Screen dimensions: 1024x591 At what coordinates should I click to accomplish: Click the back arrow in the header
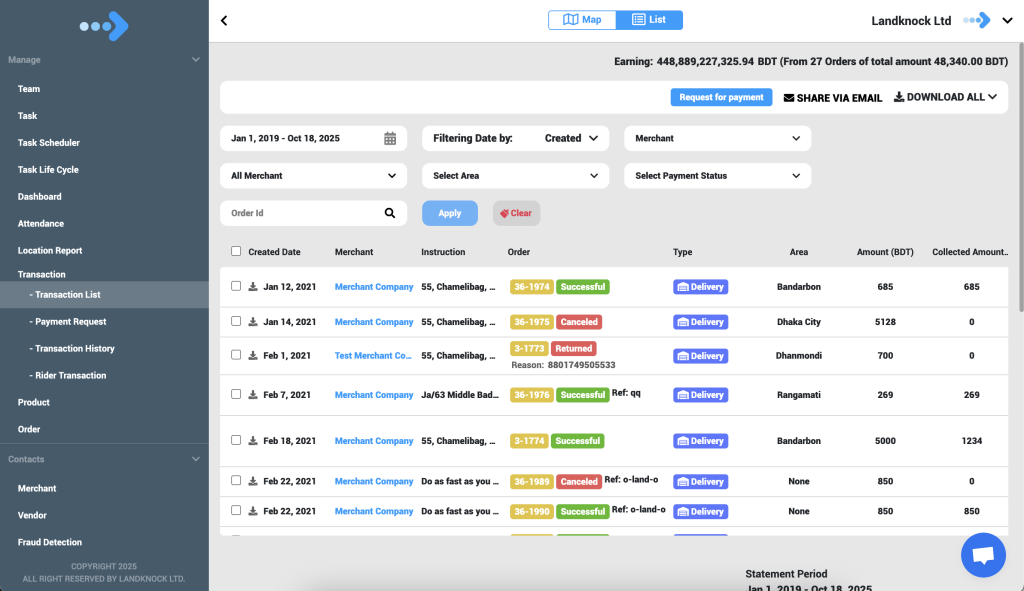(x=224, y=21)
